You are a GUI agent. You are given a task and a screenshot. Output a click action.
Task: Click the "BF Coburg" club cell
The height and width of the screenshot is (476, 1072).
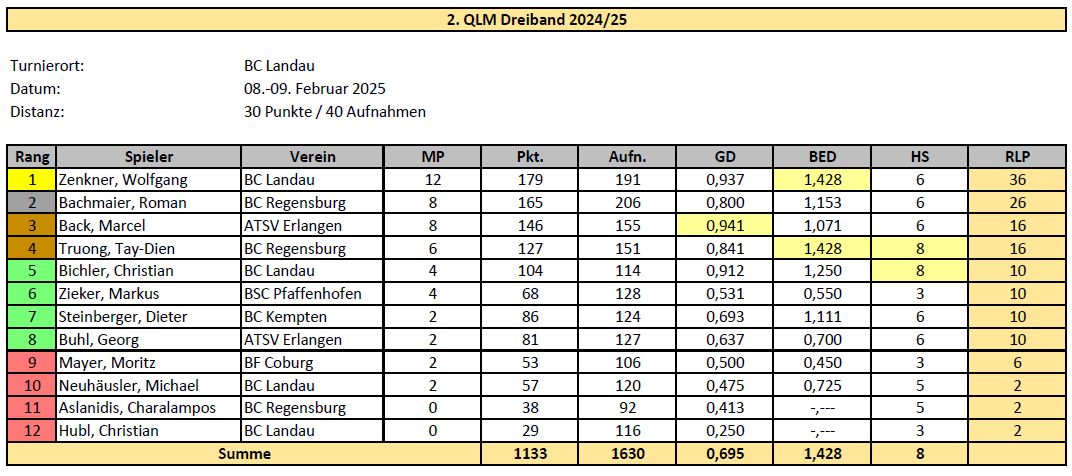click(278, 363)
